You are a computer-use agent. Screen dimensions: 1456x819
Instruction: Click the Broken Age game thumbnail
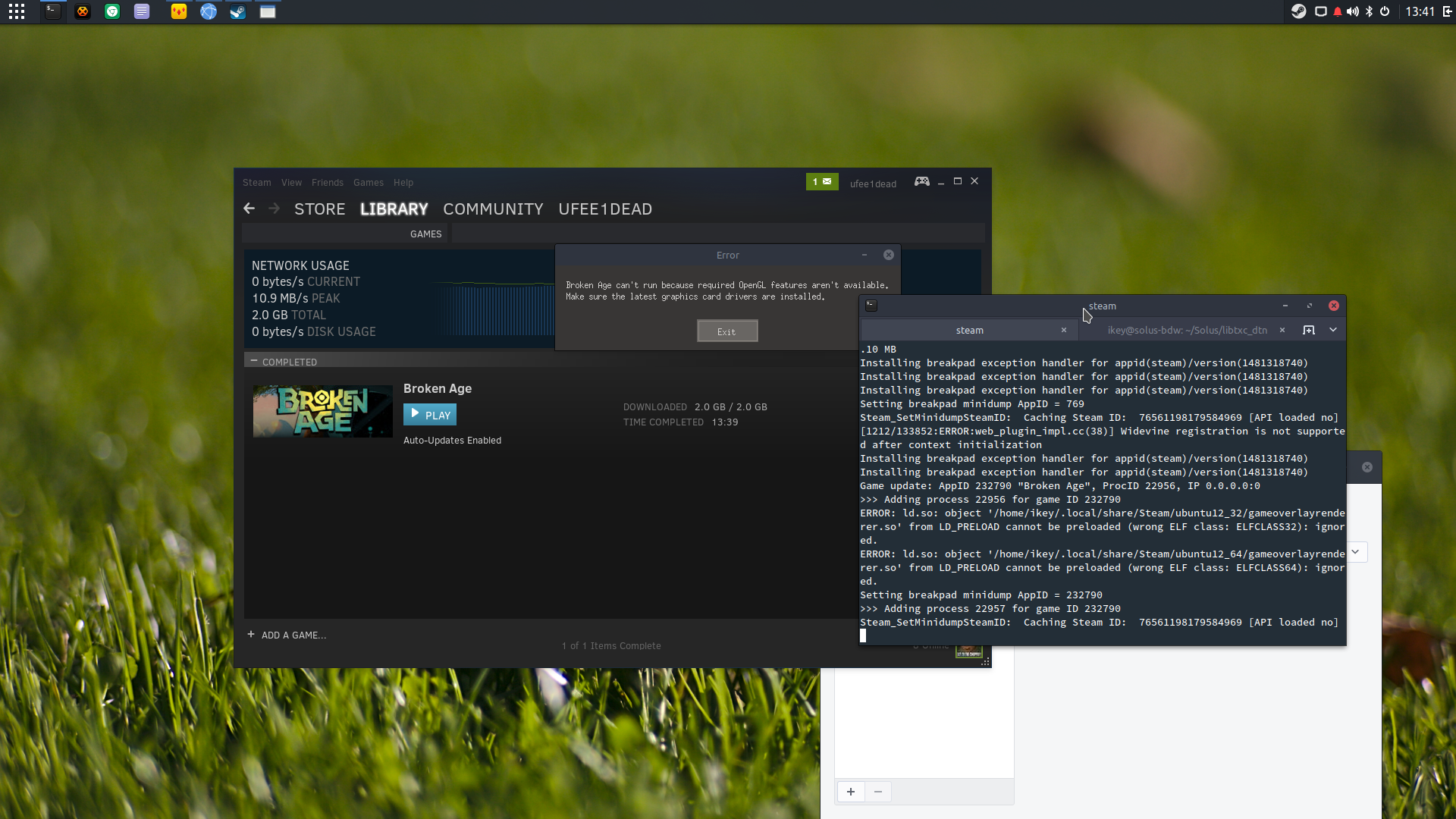point(323,411)
